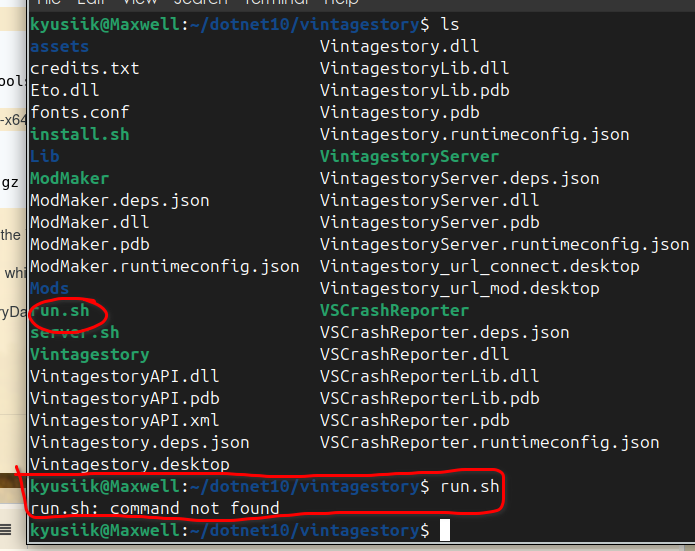Viewport: 695px width, 551px height.
Task: Click the 'Vintagestory_url_mod.desktop' file name
Action: tap(460, 288)
